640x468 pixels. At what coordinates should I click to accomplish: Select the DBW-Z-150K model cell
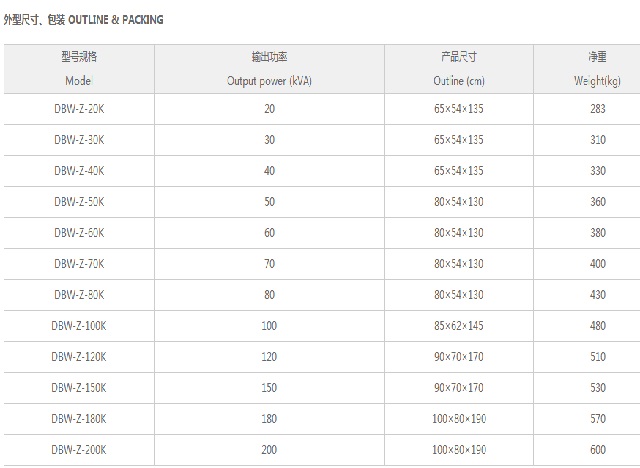pyautogui.click(x=79, y=388)
